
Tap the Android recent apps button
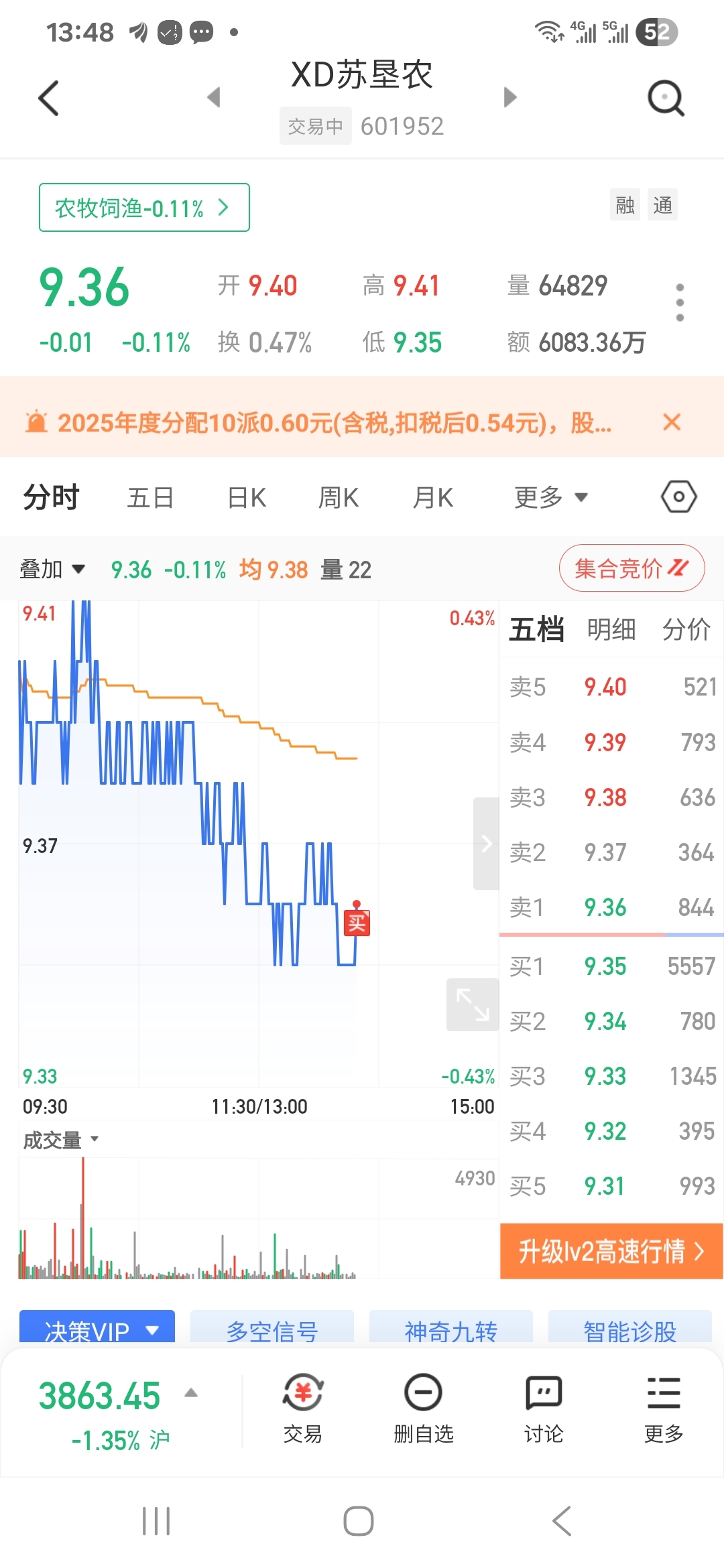[156, 1521]
